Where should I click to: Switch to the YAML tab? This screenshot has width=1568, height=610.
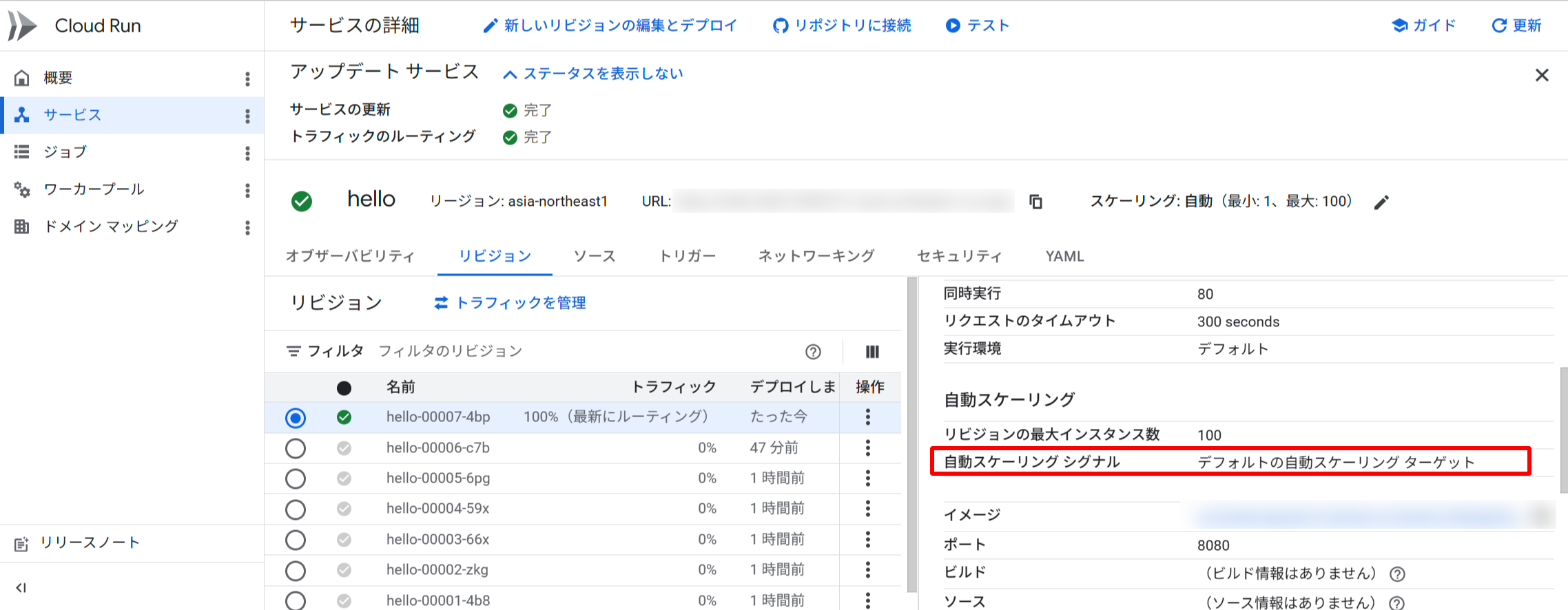point(1064,256)
